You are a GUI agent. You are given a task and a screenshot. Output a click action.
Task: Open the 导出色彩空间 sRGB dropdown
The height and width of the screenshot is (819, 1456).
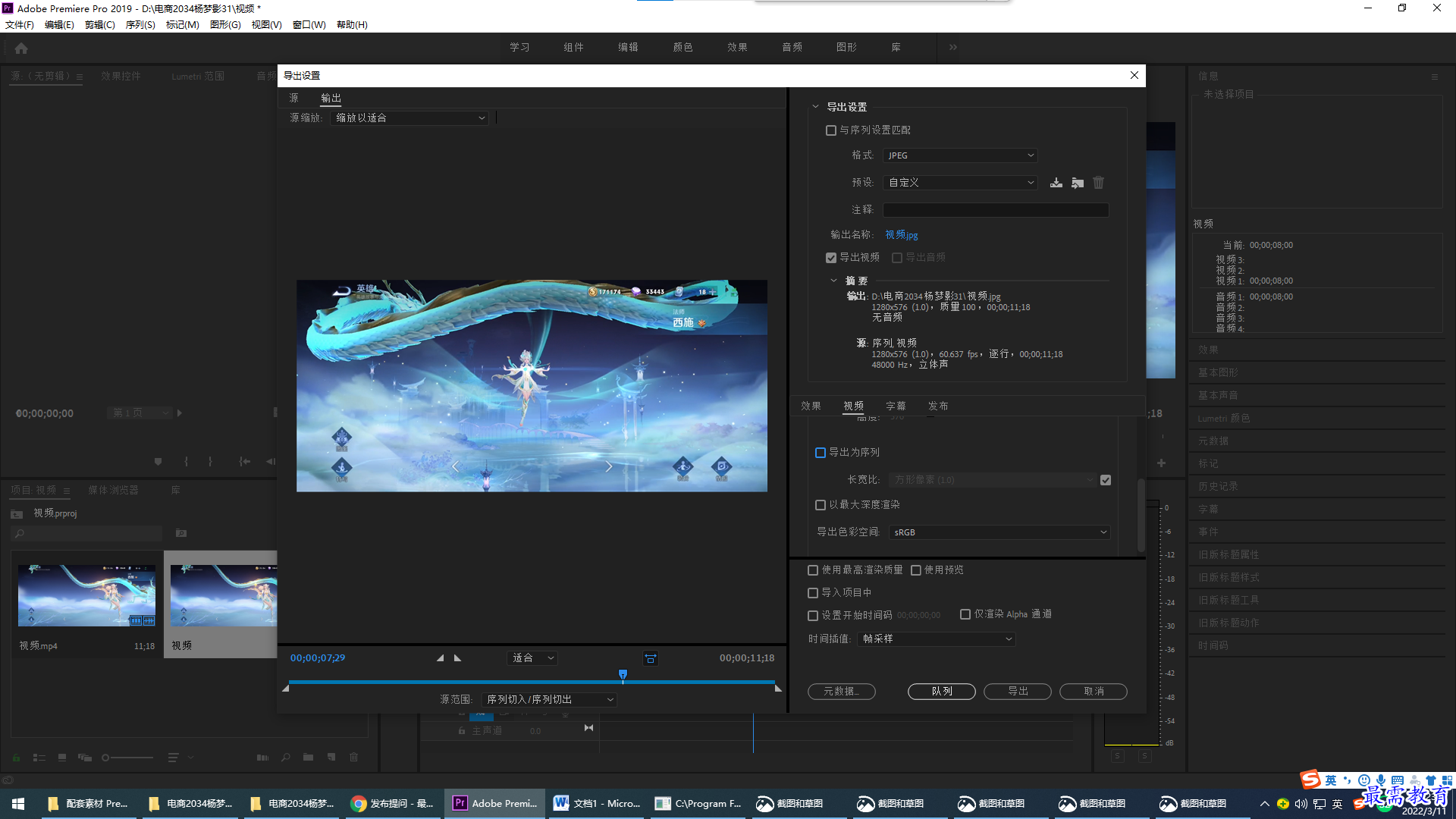pyautogui.click(x=999, y=532)
